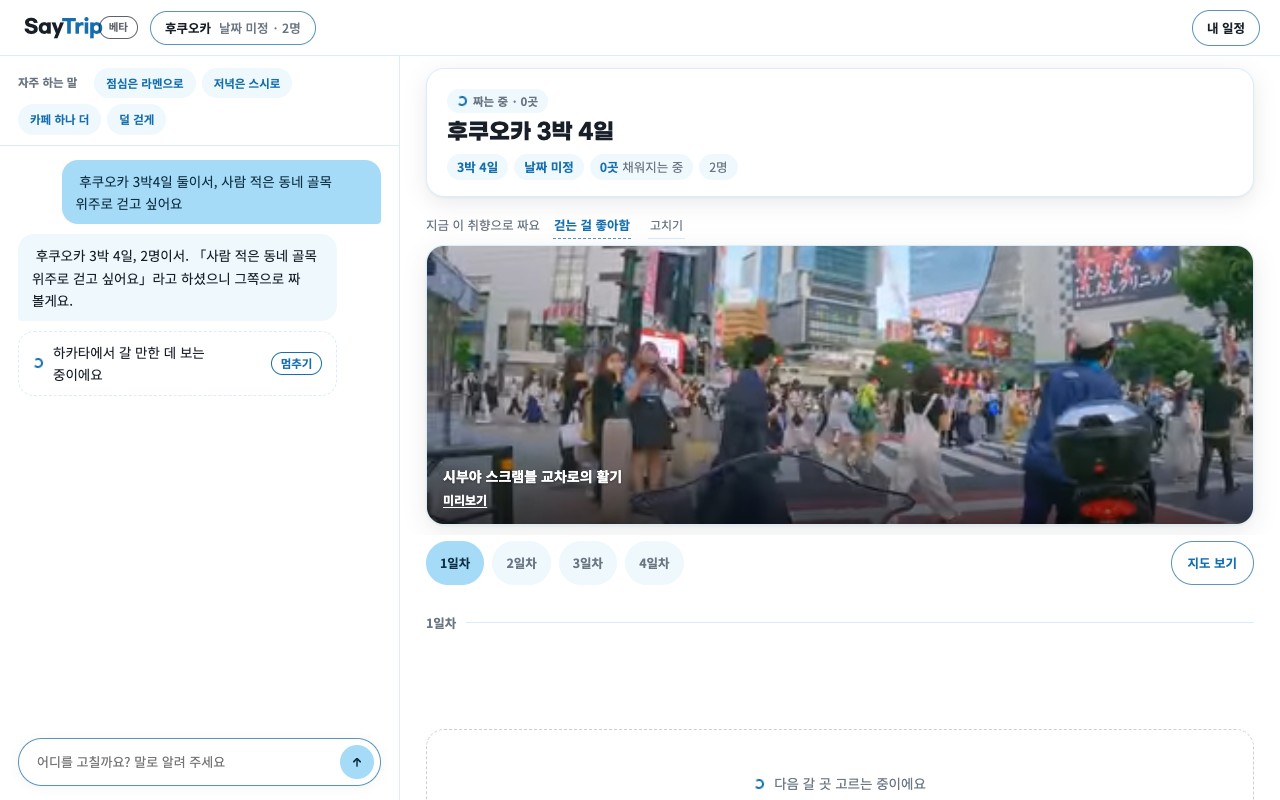The width and height of the screenshot is (1280, 800).
Task: Open the 미리보기 link on the photo
Action: (465, 500)
